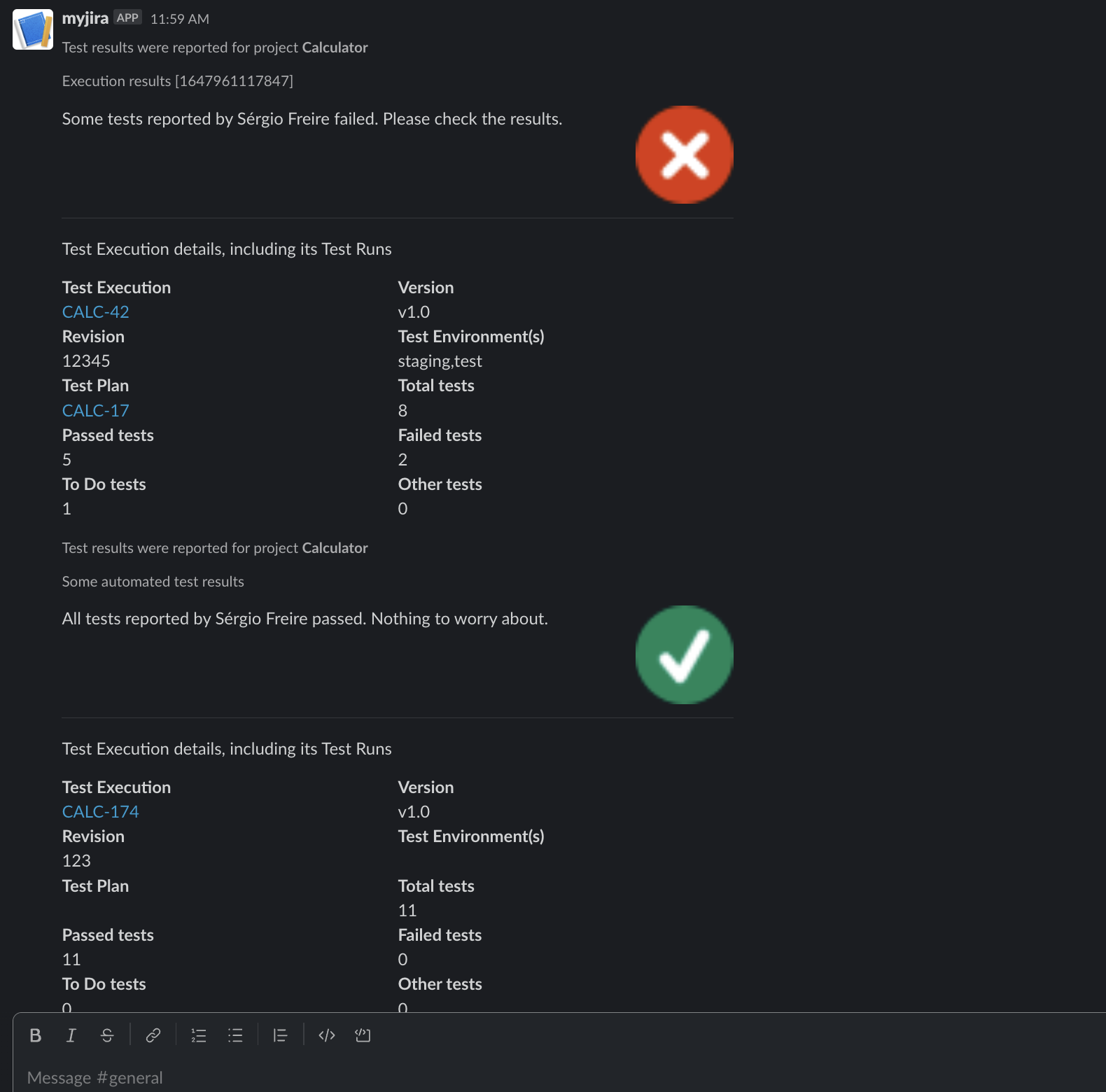Select the Execution results [1647961117847] title
The height and width of the screenshot is (1092, 1106).
(178, 81)
